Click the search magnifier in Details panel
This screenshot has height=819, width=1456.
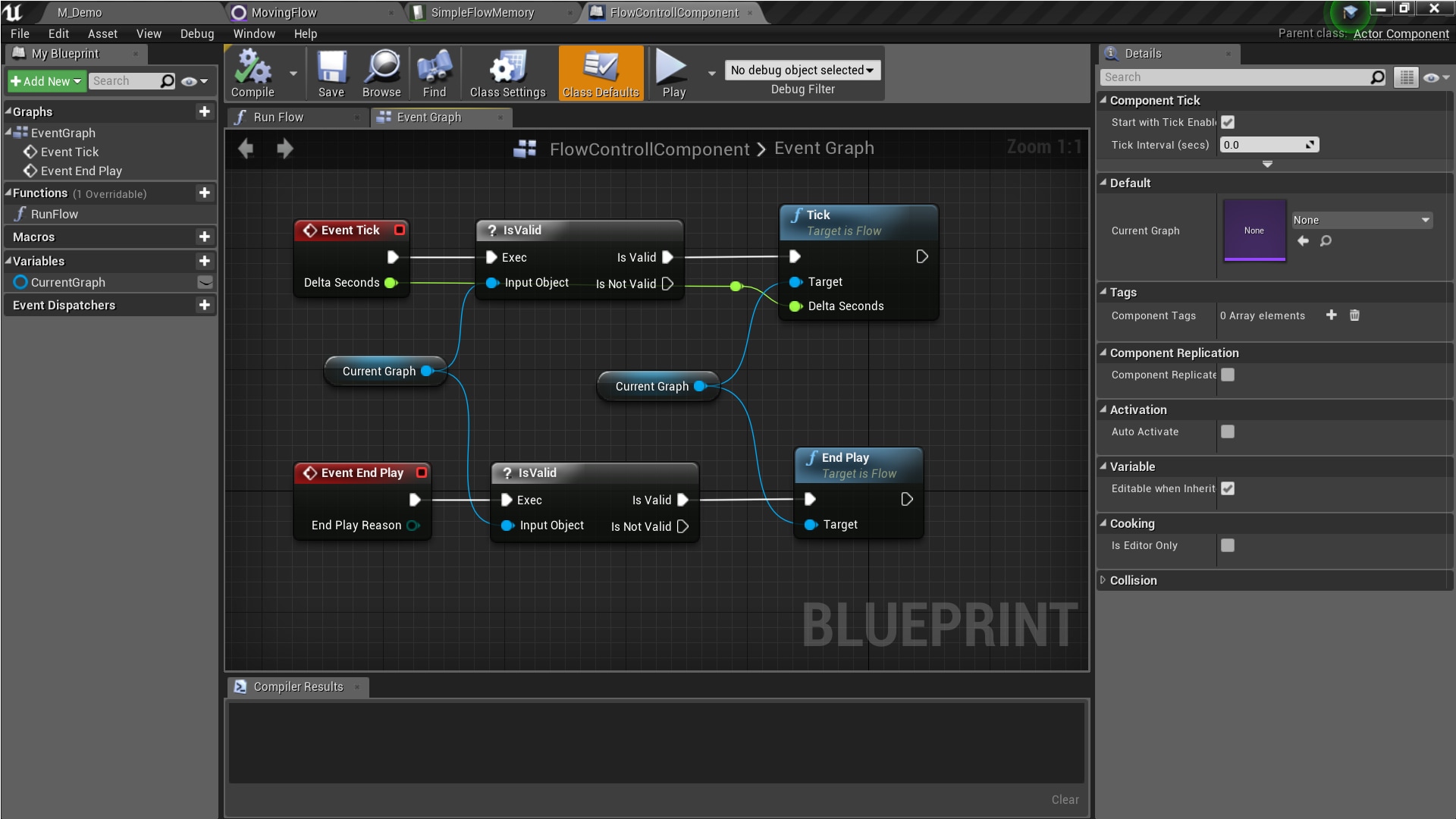[1379, 77]
